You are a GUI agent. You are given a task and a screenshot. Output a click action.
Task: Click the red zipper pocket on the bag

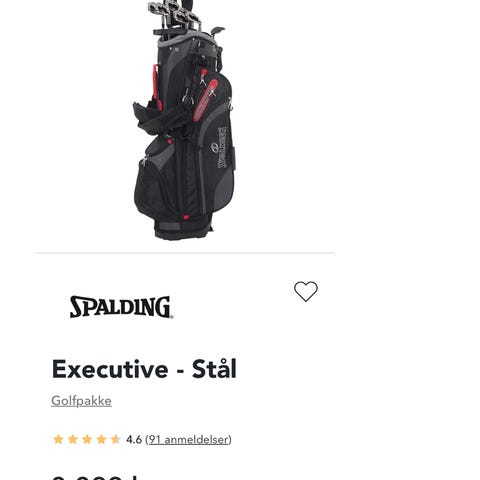pos(205,100)
